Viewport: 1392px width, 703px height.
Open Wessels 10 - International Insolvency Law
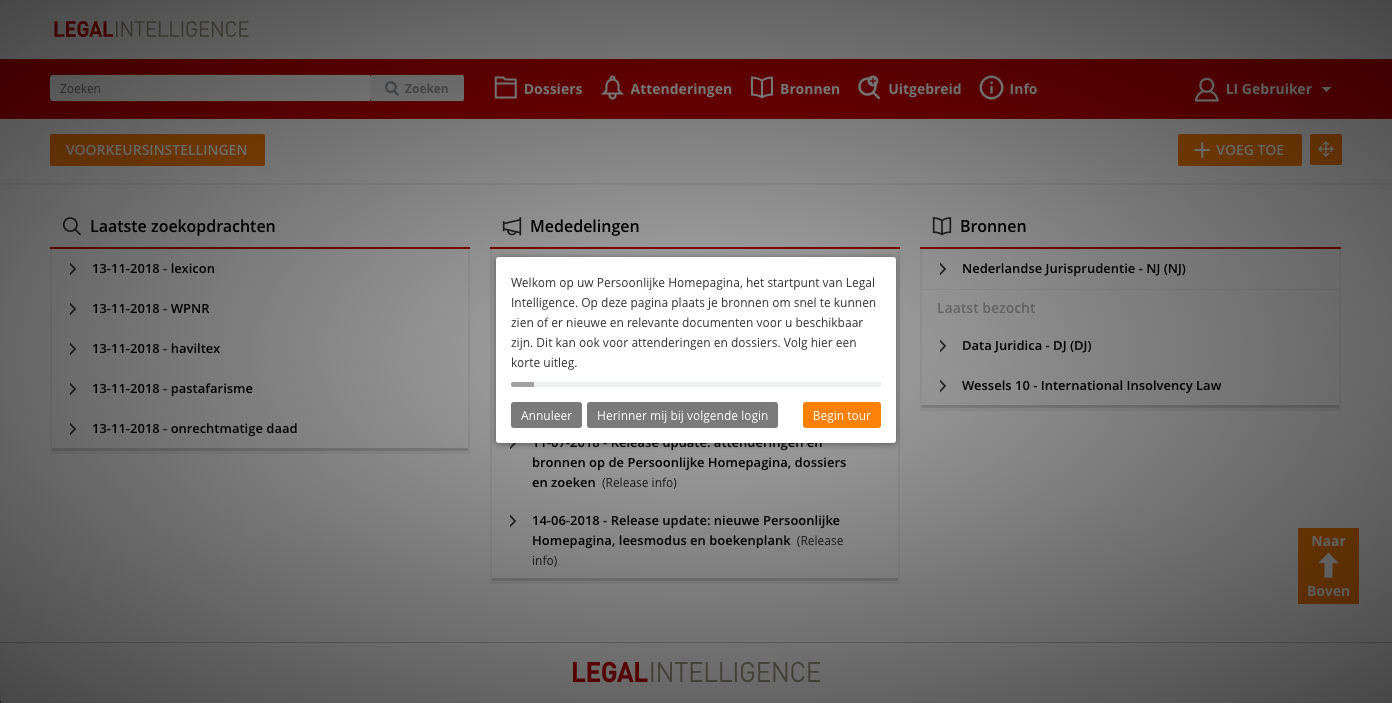[x=1092, y=386]
